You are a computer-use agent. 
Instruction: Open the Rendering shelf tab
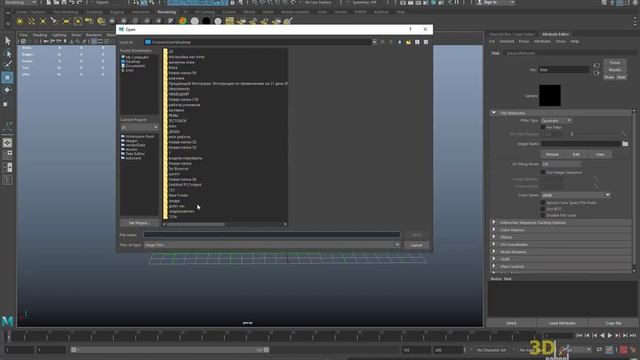coord(167,12)
